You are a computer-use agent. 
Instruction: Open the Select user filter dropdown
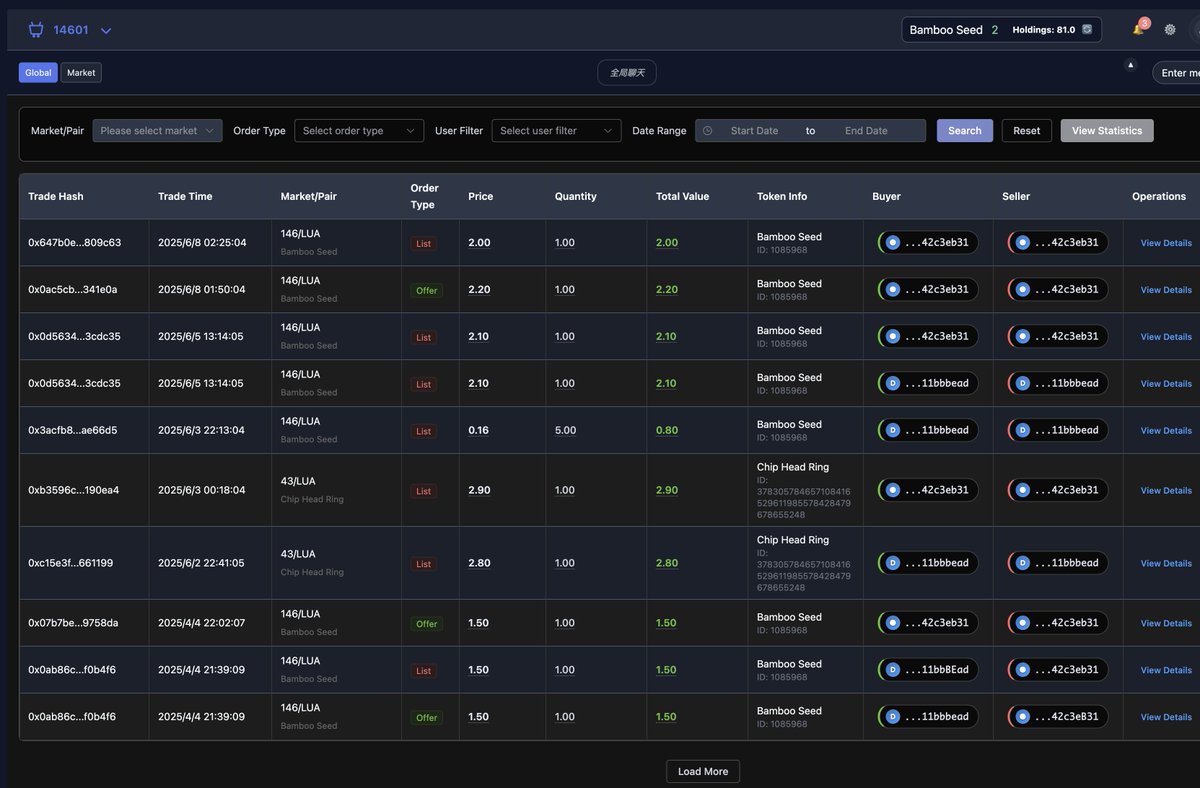point(556,130)
